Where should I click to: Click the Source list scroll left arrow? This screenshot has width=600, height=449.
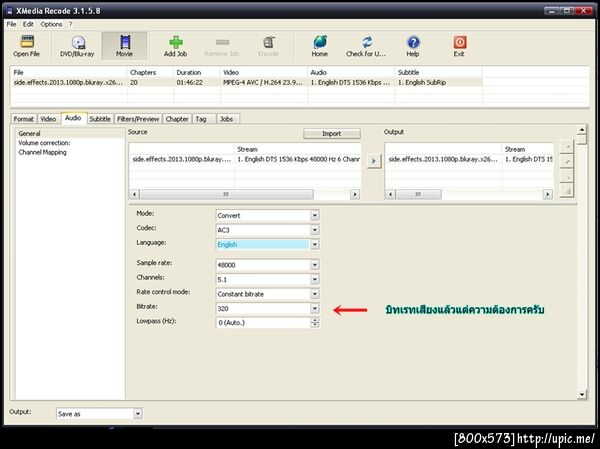pos(134,194)
